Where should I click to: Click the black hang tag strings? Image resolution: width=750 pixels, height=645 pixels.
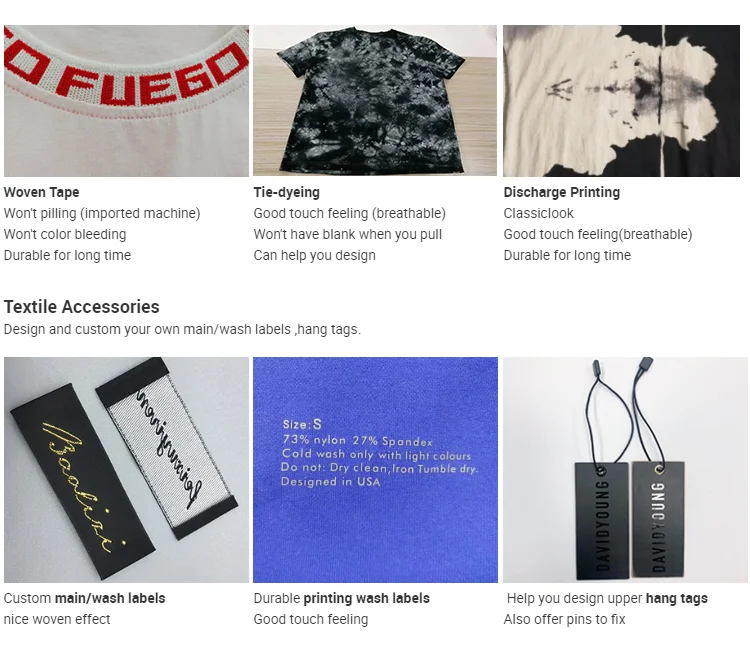coord(617,411)
